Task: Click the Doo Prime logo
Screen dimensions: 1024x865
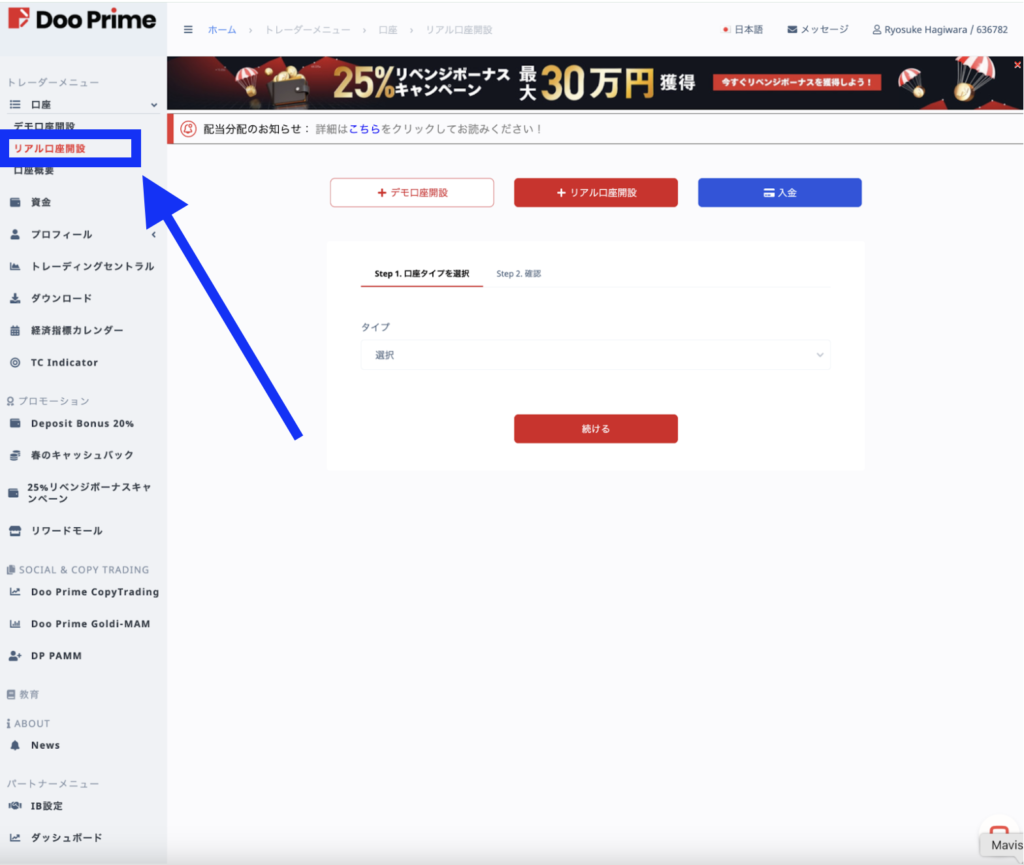Action: click(82, 19)
